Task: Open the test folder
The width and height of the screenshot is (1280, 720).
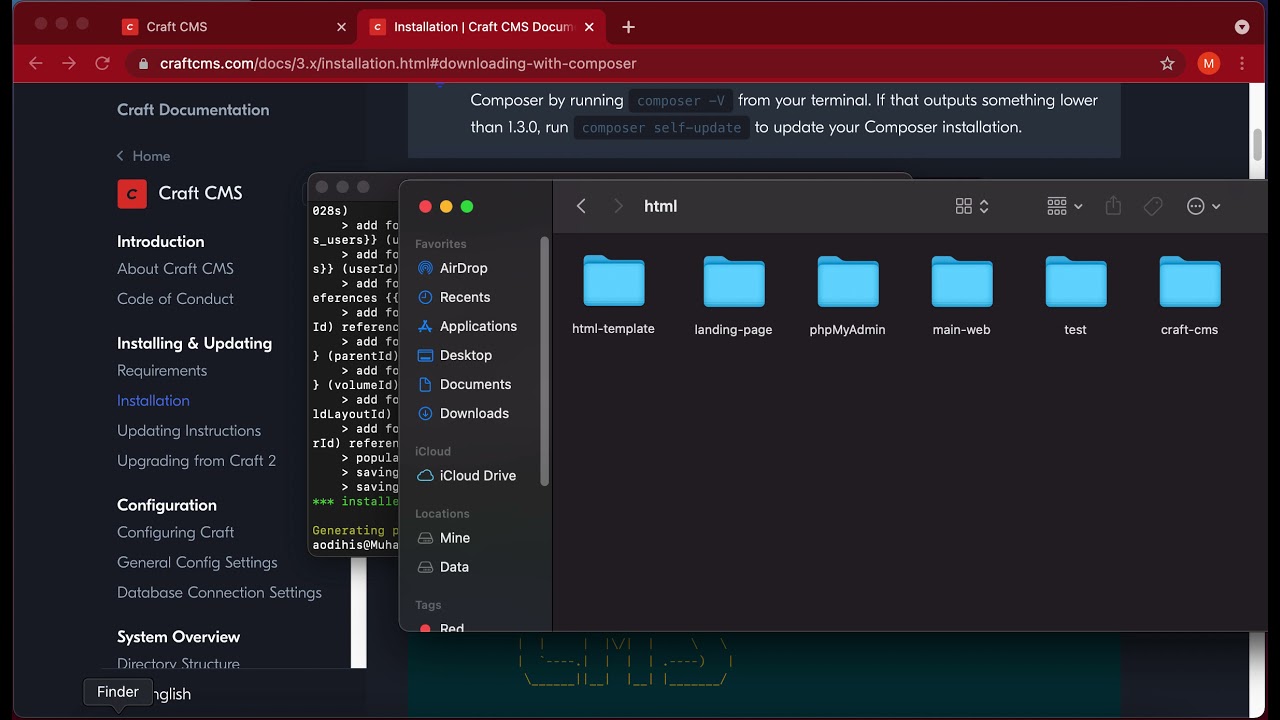Action: tap(1075, 294)
